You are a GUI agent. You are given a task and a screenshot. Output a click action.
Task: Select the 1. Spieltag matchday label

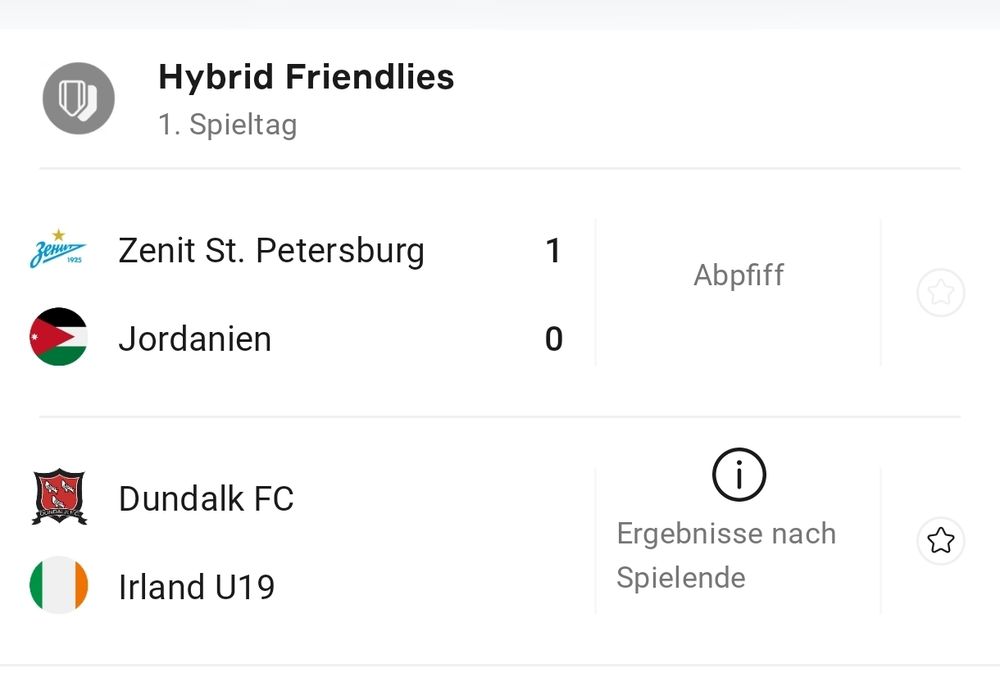(x=227, y=125)
